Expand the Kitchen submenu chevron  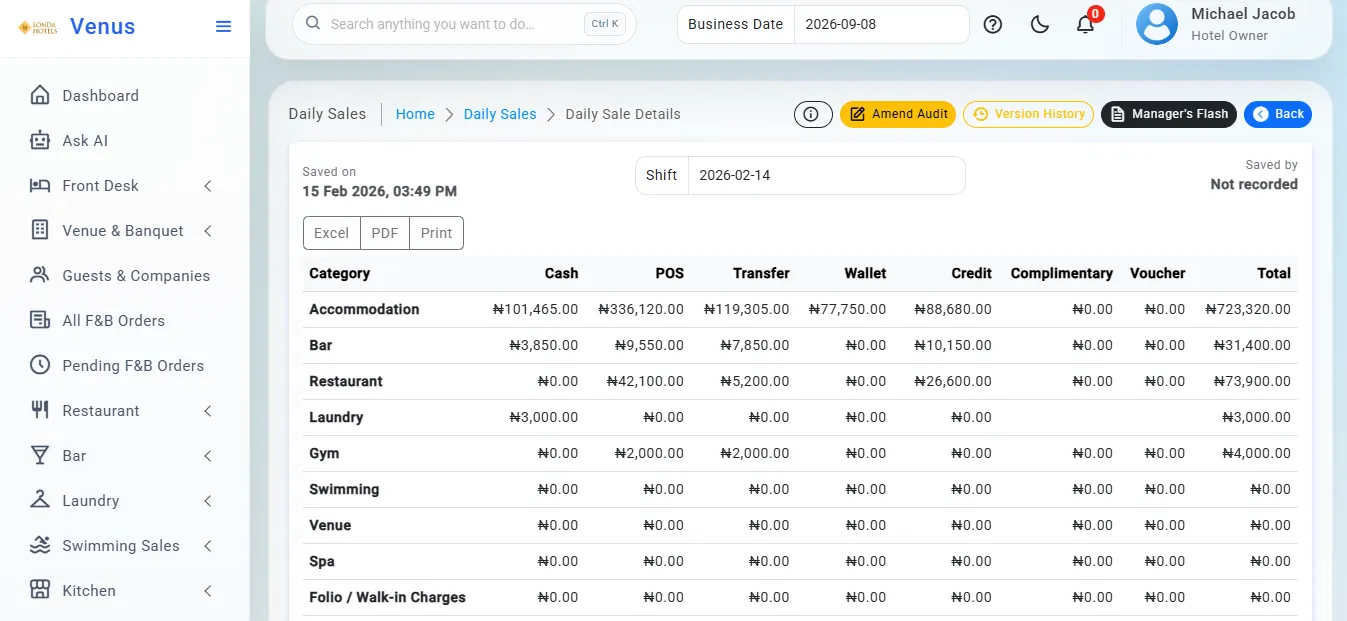[x=208, y=591]
